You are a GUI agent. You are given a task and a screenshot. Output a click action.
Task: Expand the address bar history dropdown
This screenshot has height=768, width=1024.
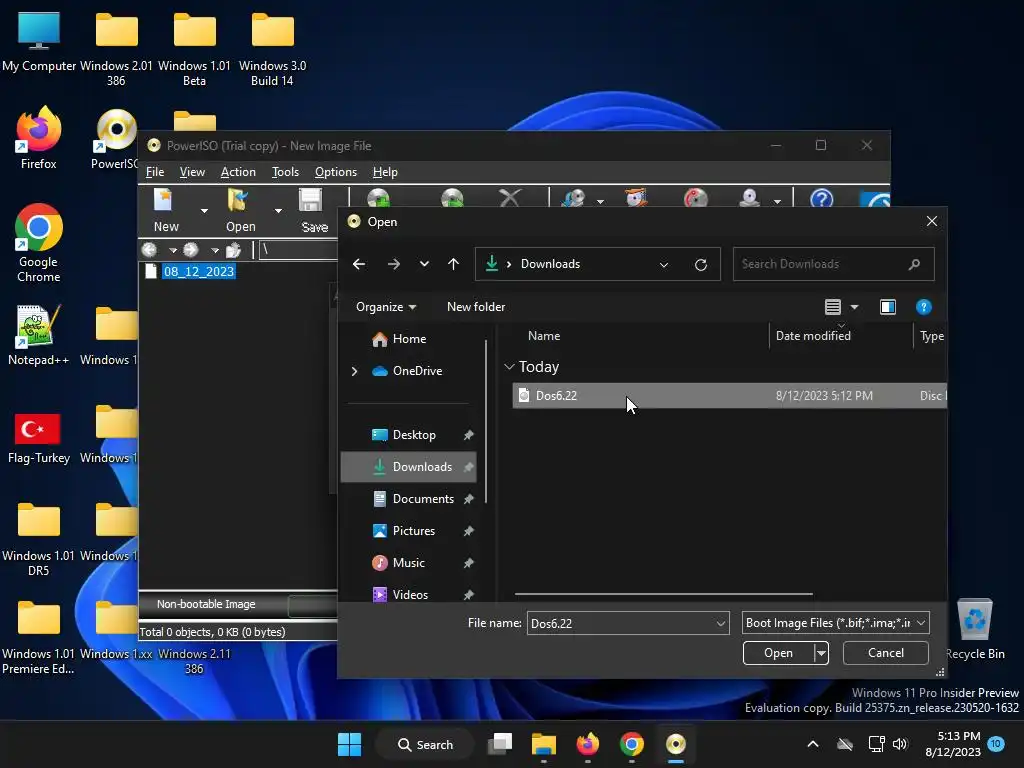pos(664,264)
